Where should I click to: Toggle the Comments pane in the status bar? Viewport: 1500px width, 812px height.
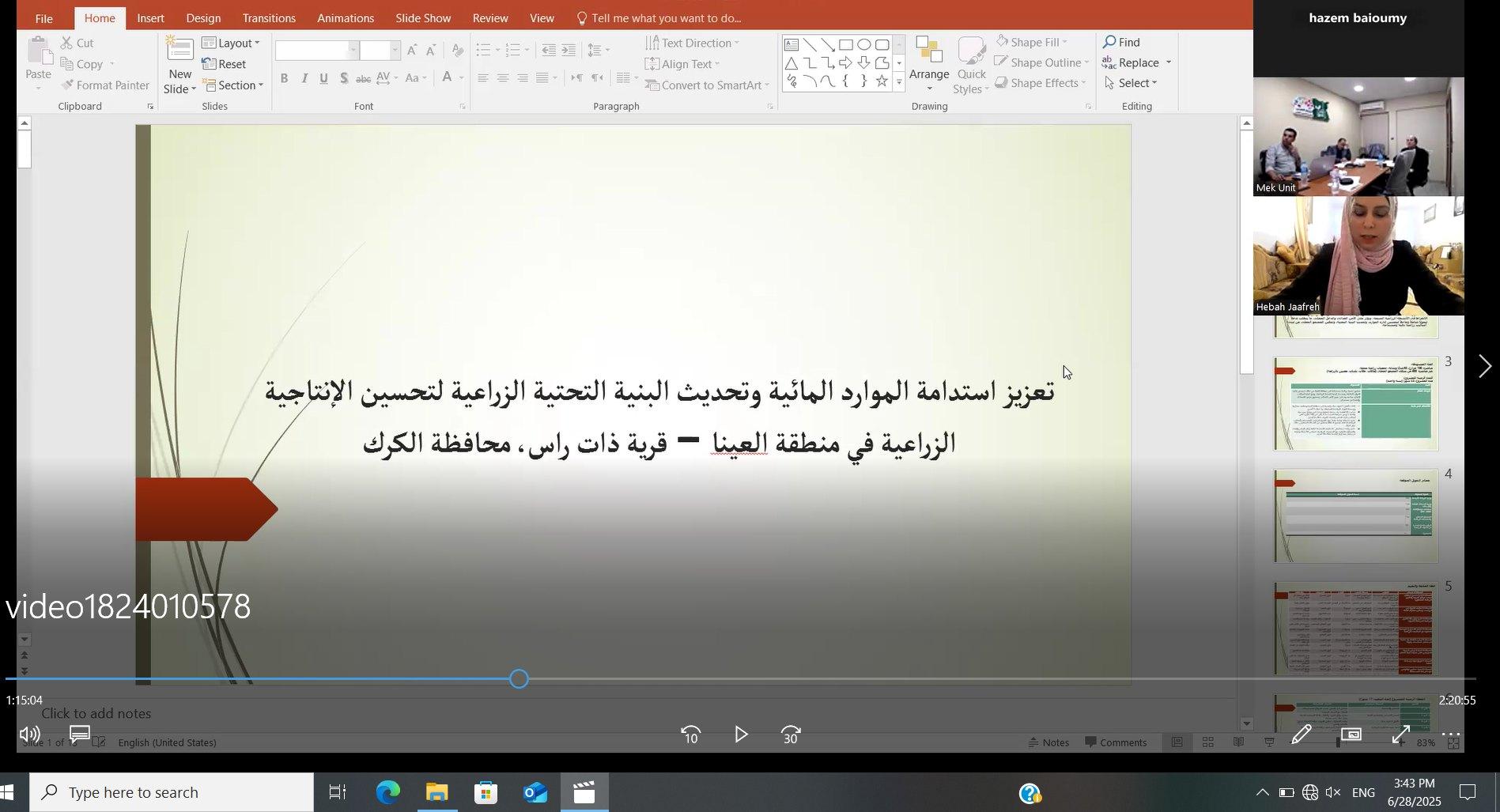1116,742
